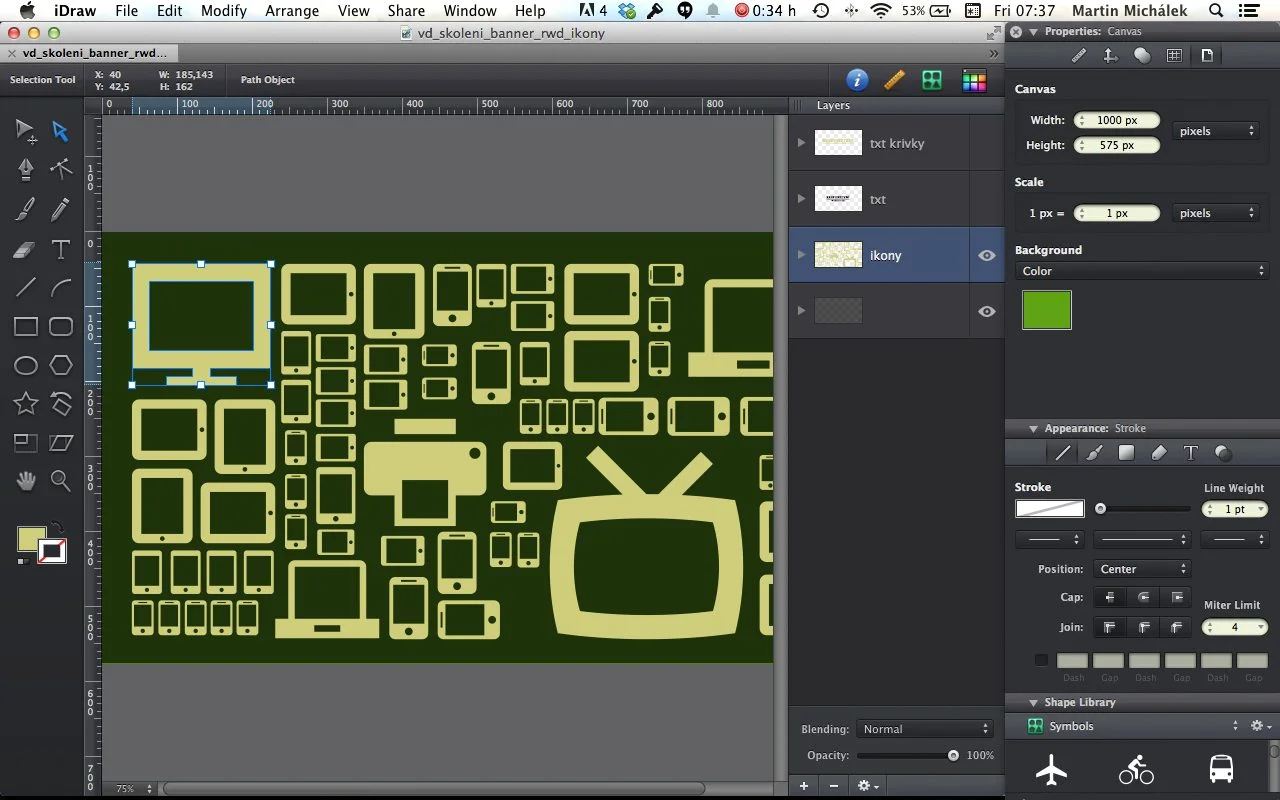Screen dimensions: 1280x800
Task: Activate the Text tool
Action: click(61, 250)
